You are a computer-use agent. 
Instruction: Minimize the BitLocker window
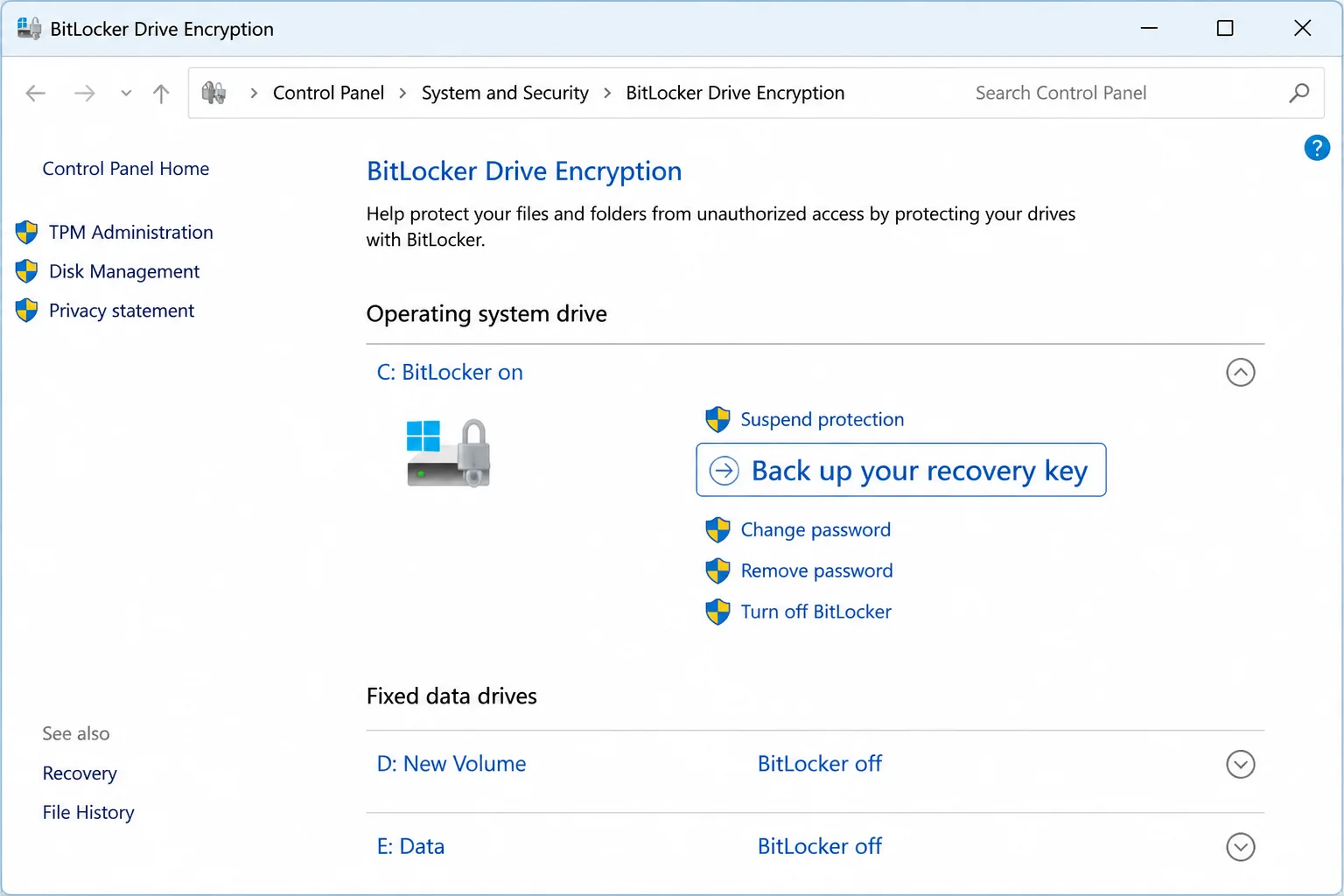pos(1149,28)
